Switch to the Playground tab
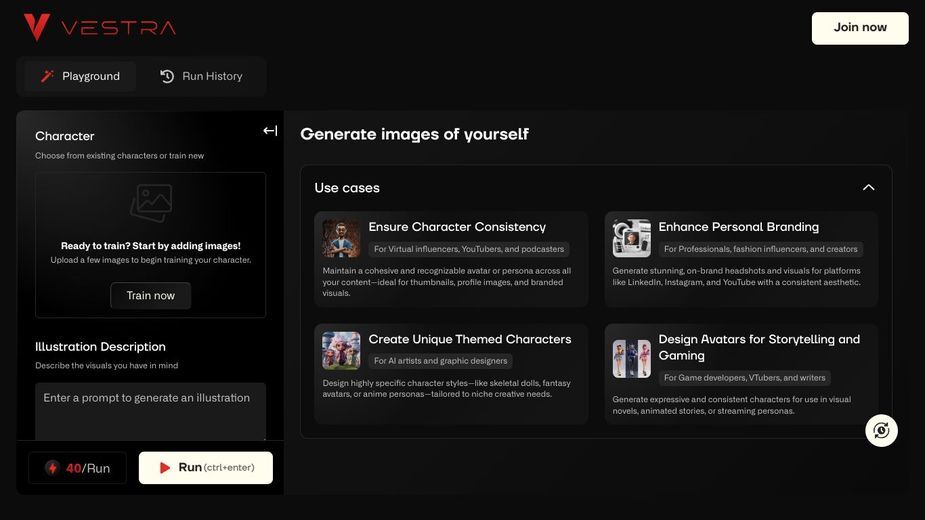This screenshot has width=925, height=520. 80,76
